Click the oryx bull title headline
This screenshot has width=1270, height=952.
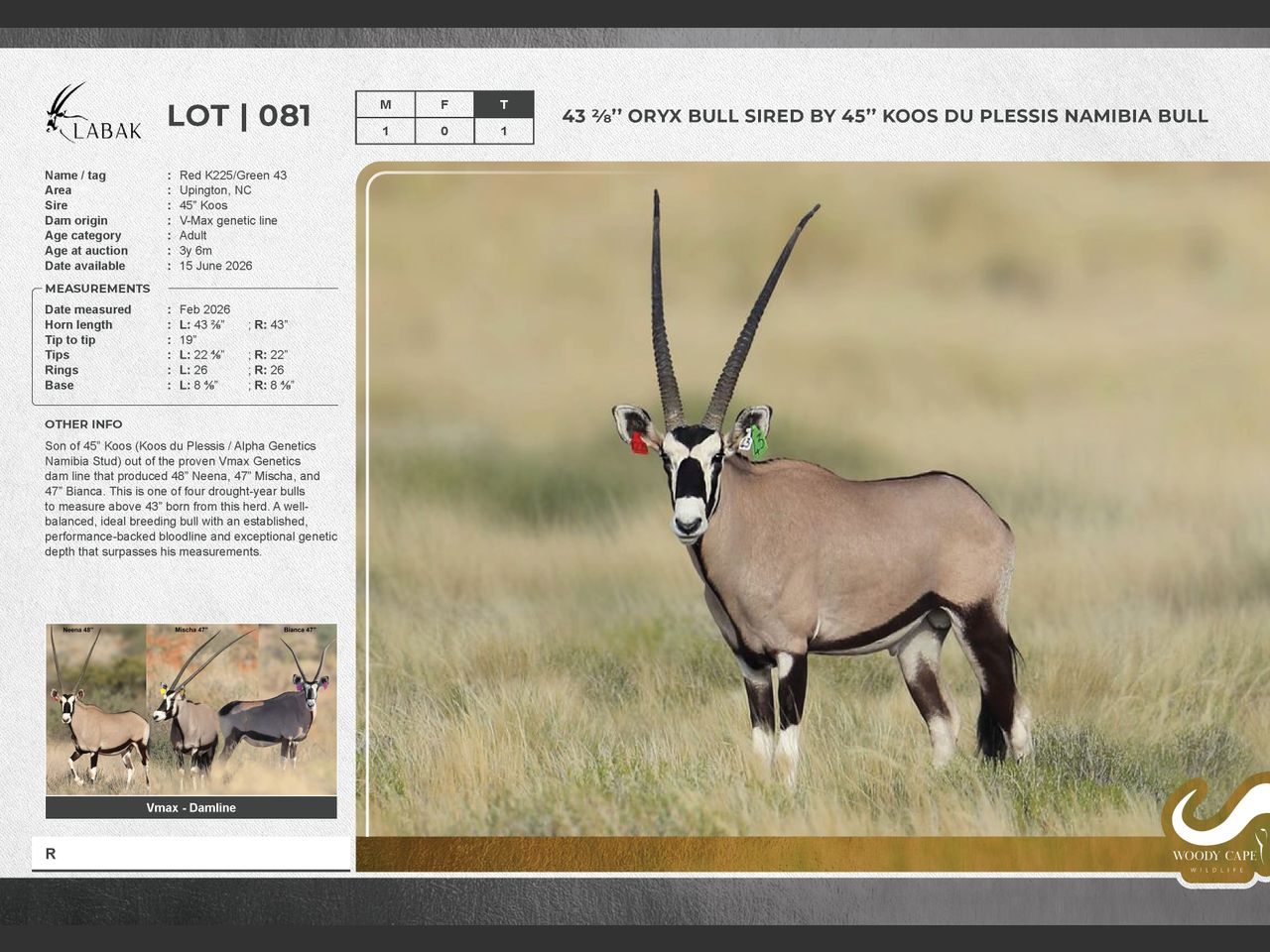884,116
